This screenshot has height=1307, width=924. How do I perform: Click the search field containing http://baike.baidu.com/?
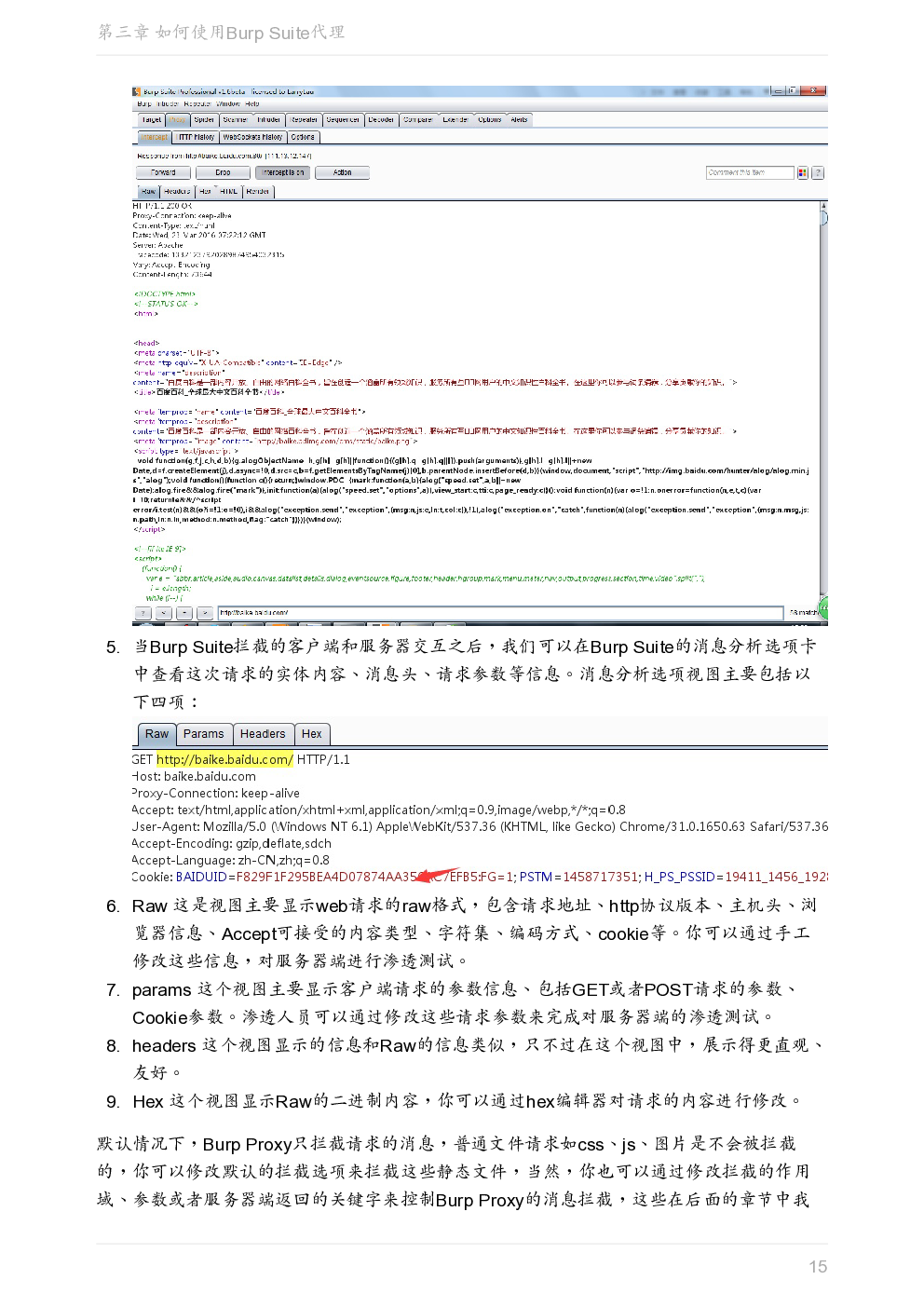click(x=500, y=613)
